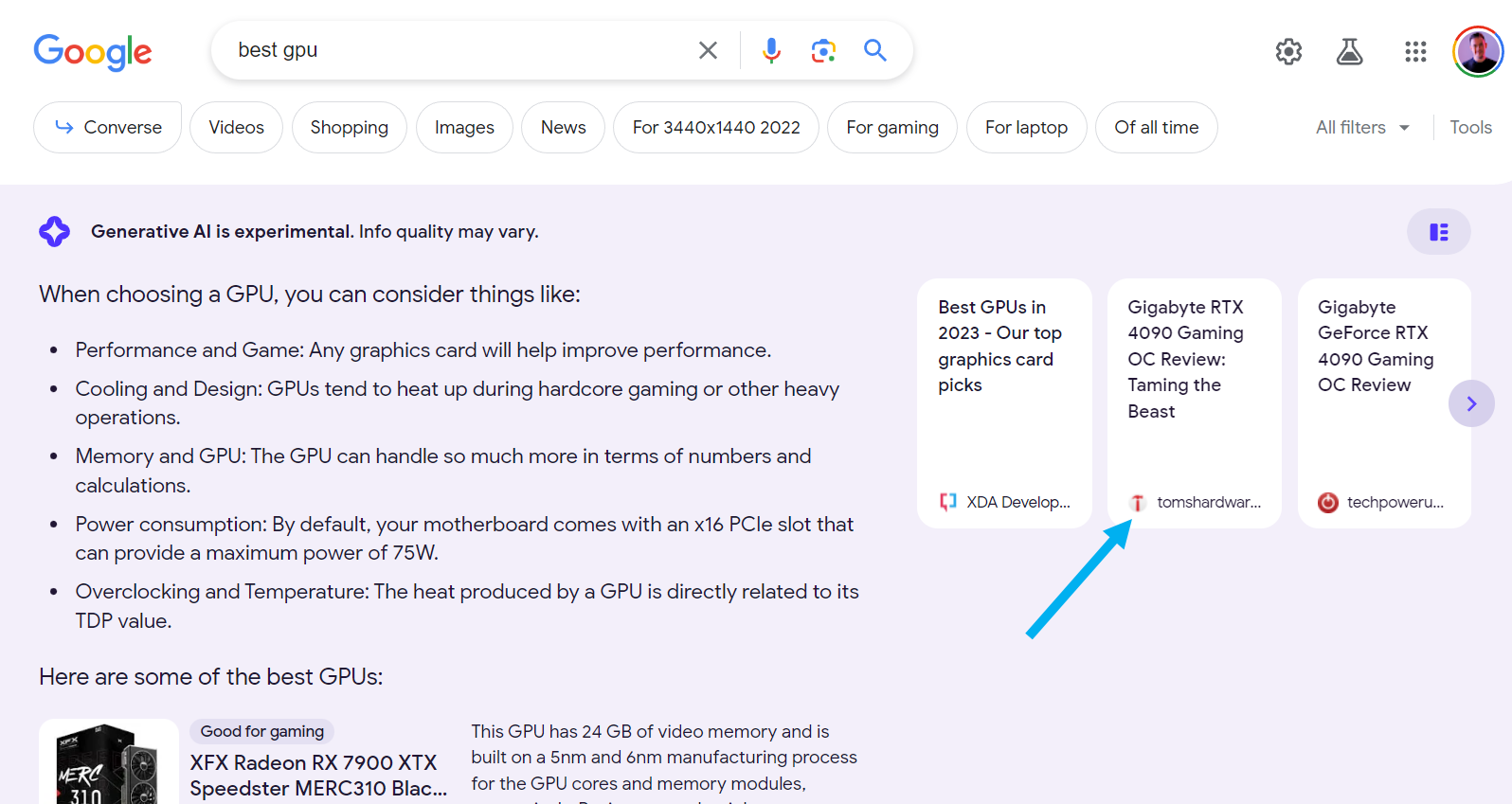Image resolution: width=1512 pixels, height=804 pixels.
Task: Click the Google logo
Action: (x=93, y=52)
